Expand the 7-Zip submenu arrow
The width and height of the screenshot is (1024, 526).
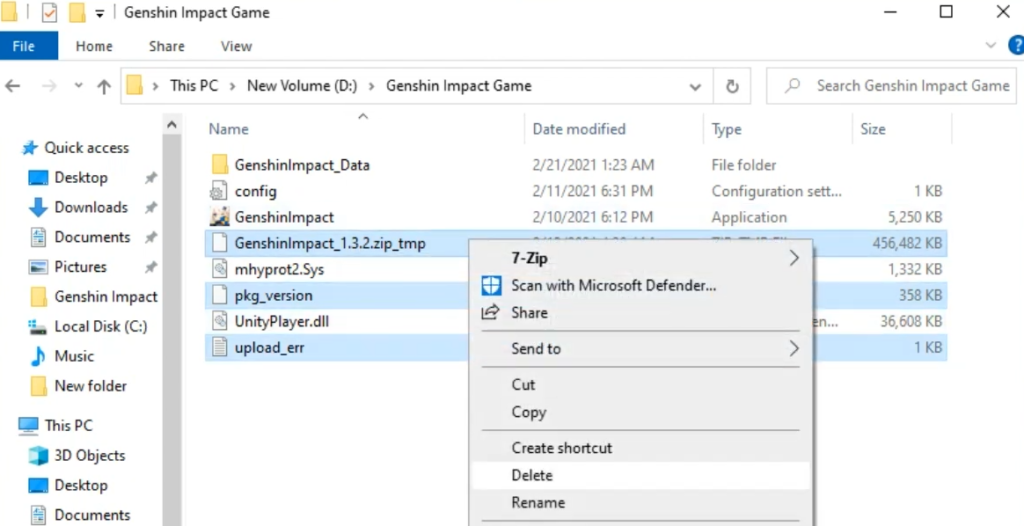[794, 258]
